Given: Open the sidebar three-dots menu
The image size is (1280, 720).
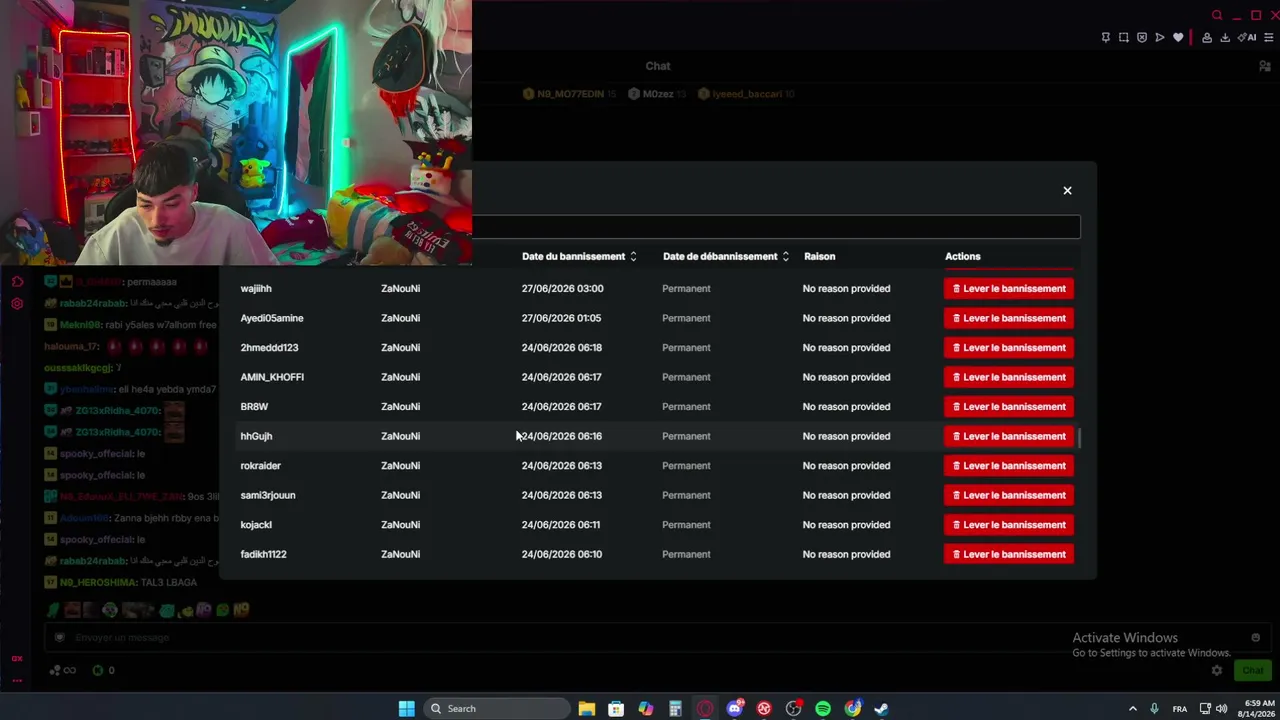Looking at the screenshot, I should tap(17, 680).
